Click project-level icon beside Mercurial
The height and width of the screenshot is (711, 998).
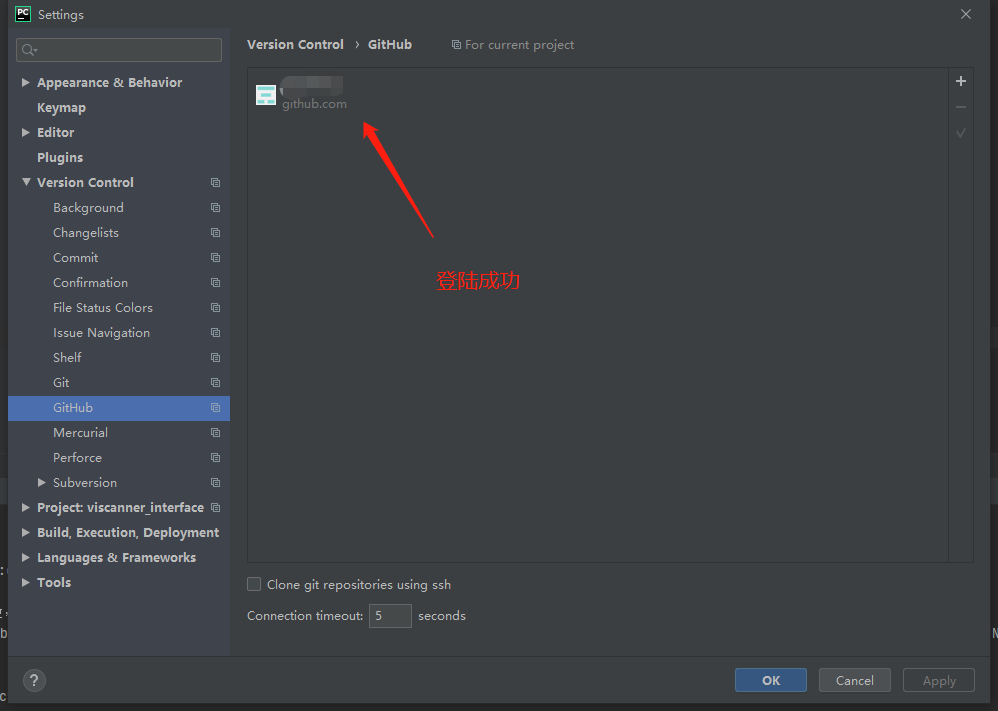point(215,432)
